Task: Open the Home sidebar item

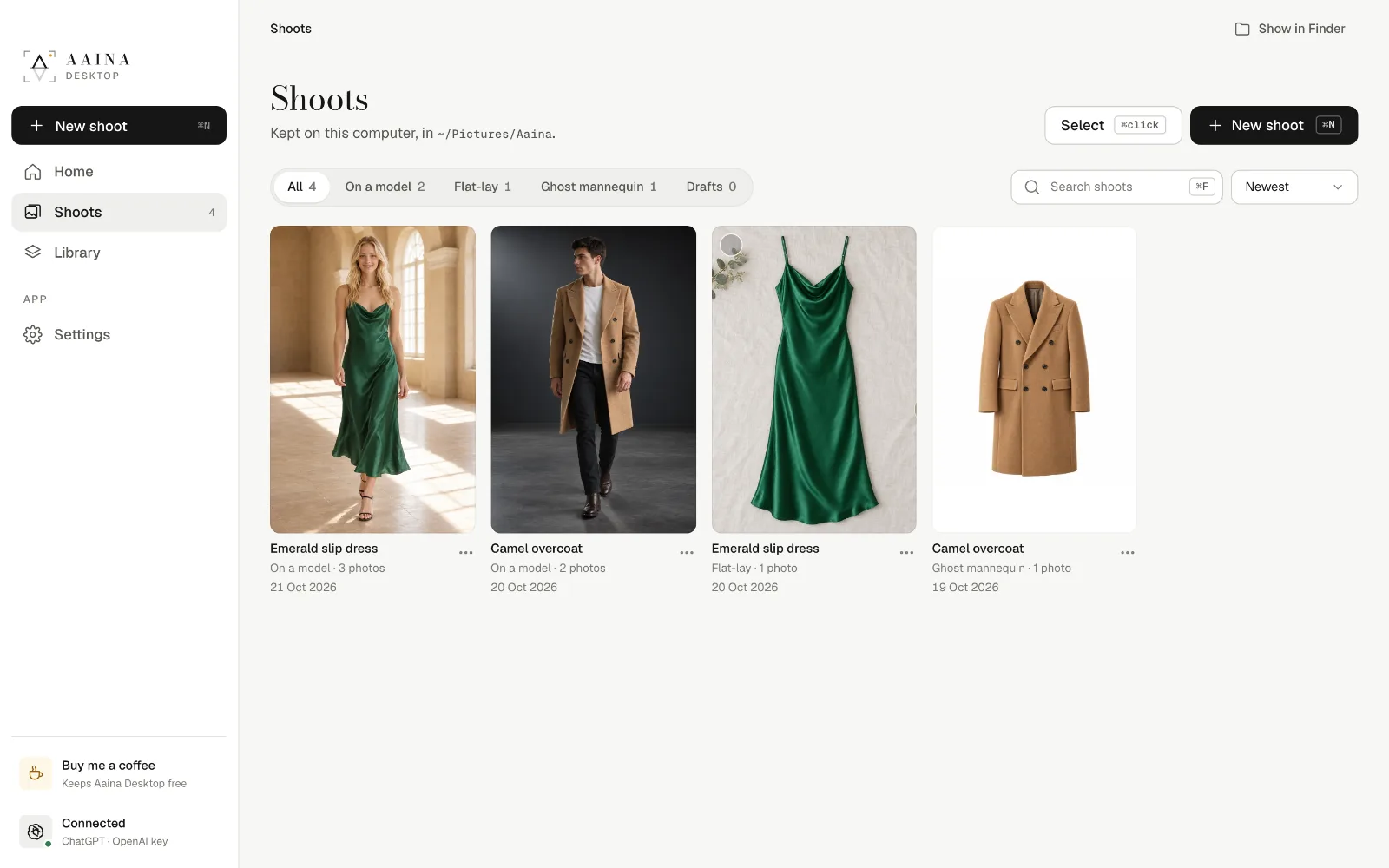Action: coord(119,172)
